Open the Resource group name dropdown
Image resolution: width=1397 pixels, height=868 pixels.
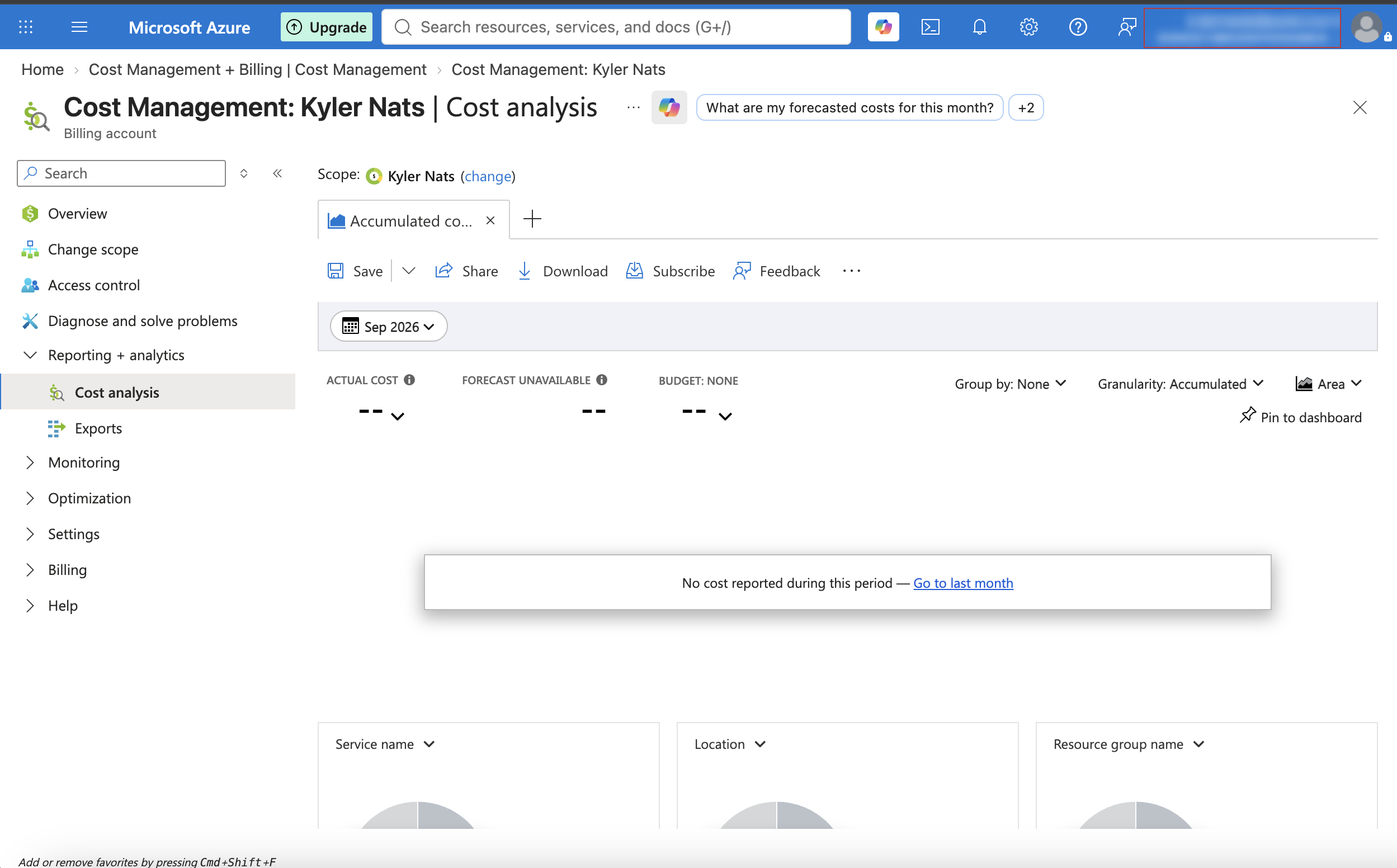pos(1128,744)
